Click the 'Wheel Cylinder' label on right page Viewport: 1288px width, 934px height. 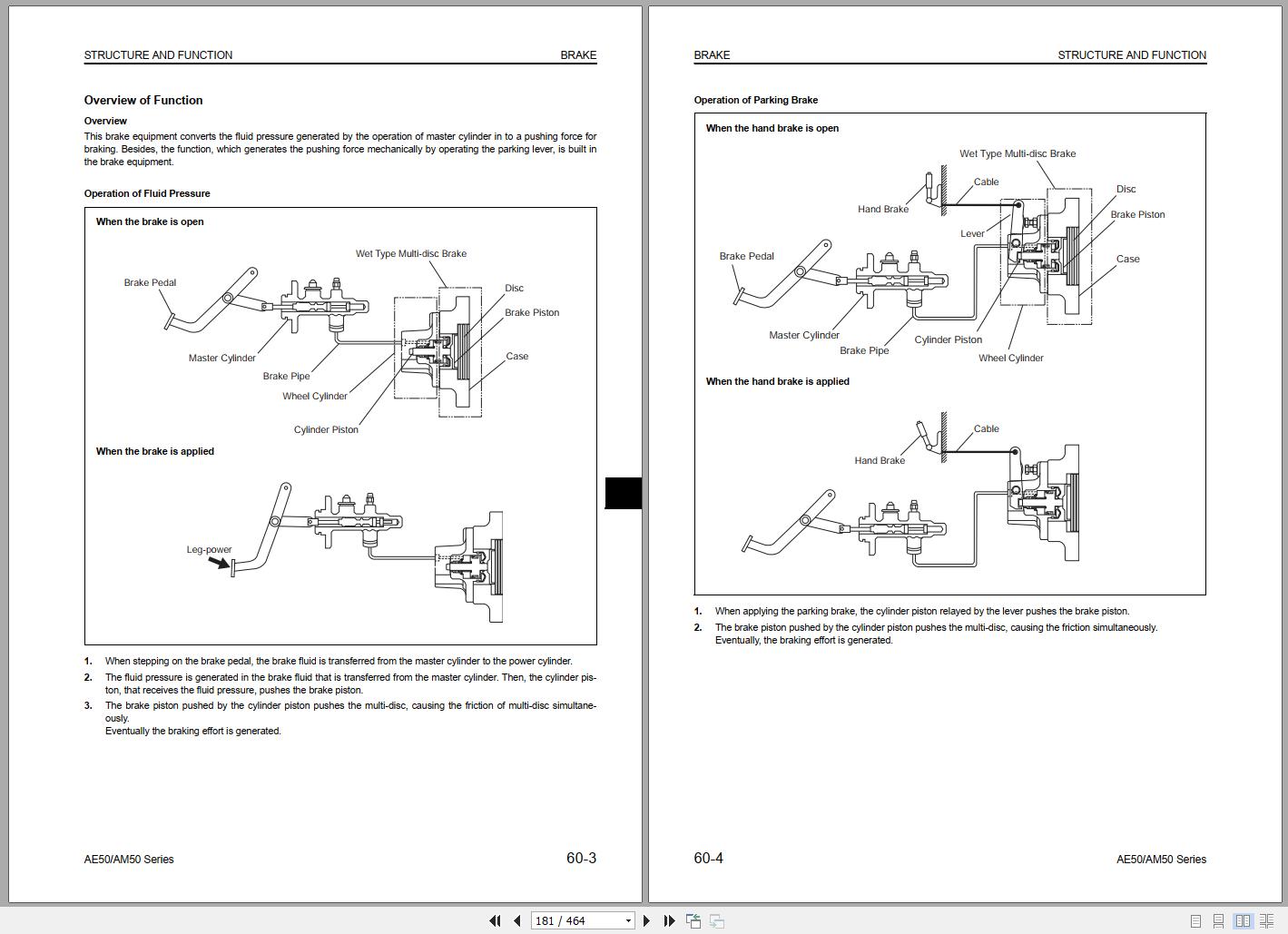click(x=1011, y=358)
